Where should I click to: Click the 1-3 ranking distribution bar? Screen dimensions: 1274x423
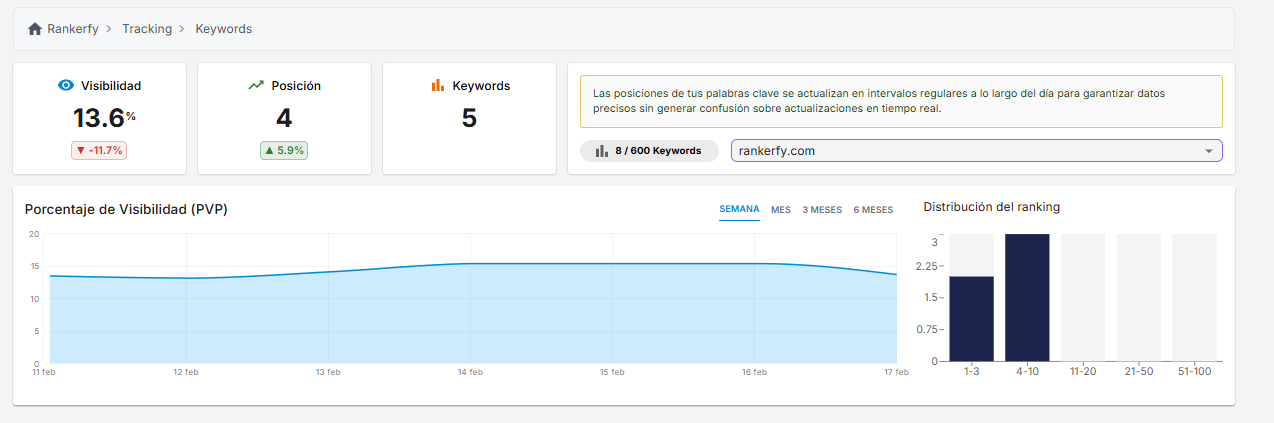pos(971,318)
